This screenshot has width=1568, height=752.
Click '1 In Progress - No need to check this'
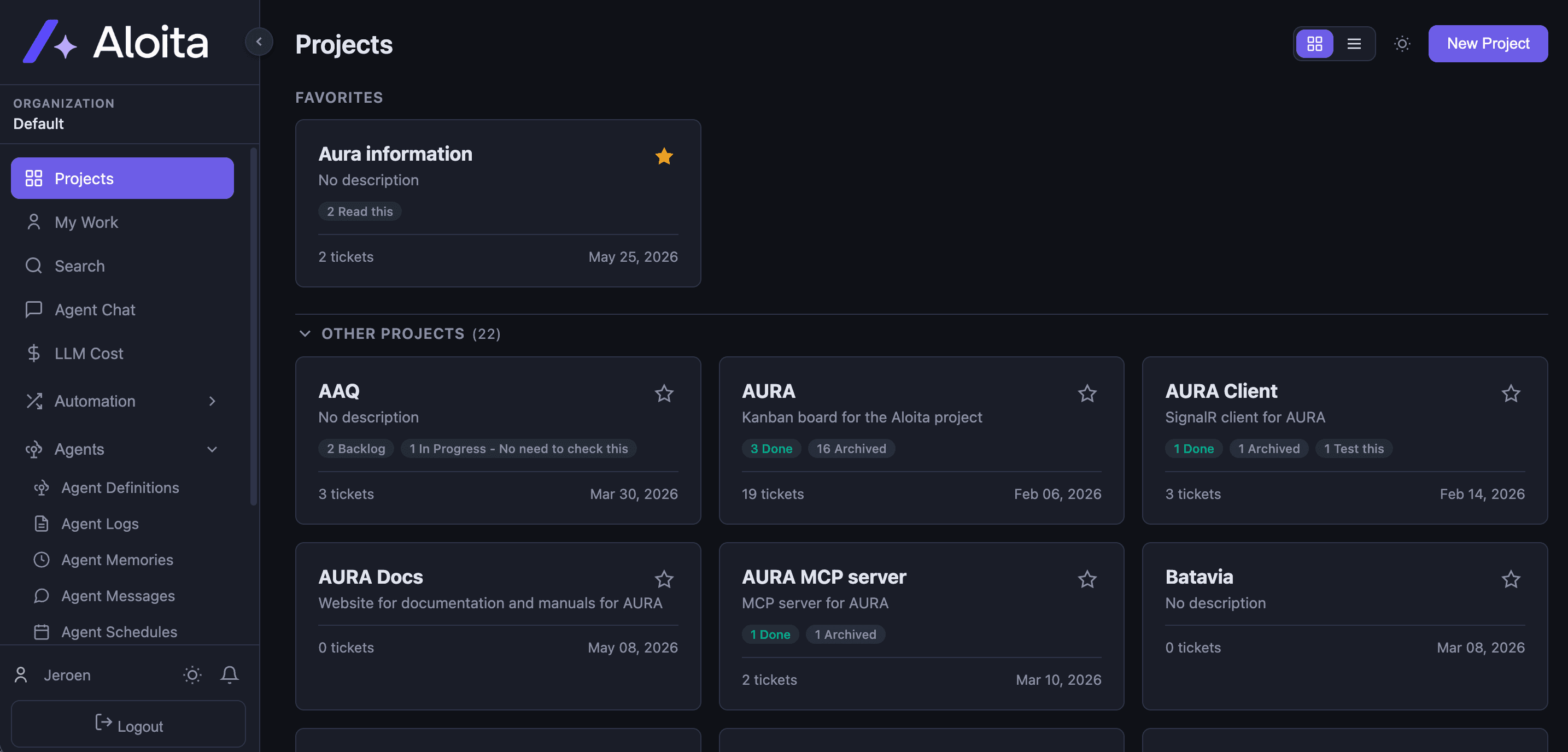point(519,449)
